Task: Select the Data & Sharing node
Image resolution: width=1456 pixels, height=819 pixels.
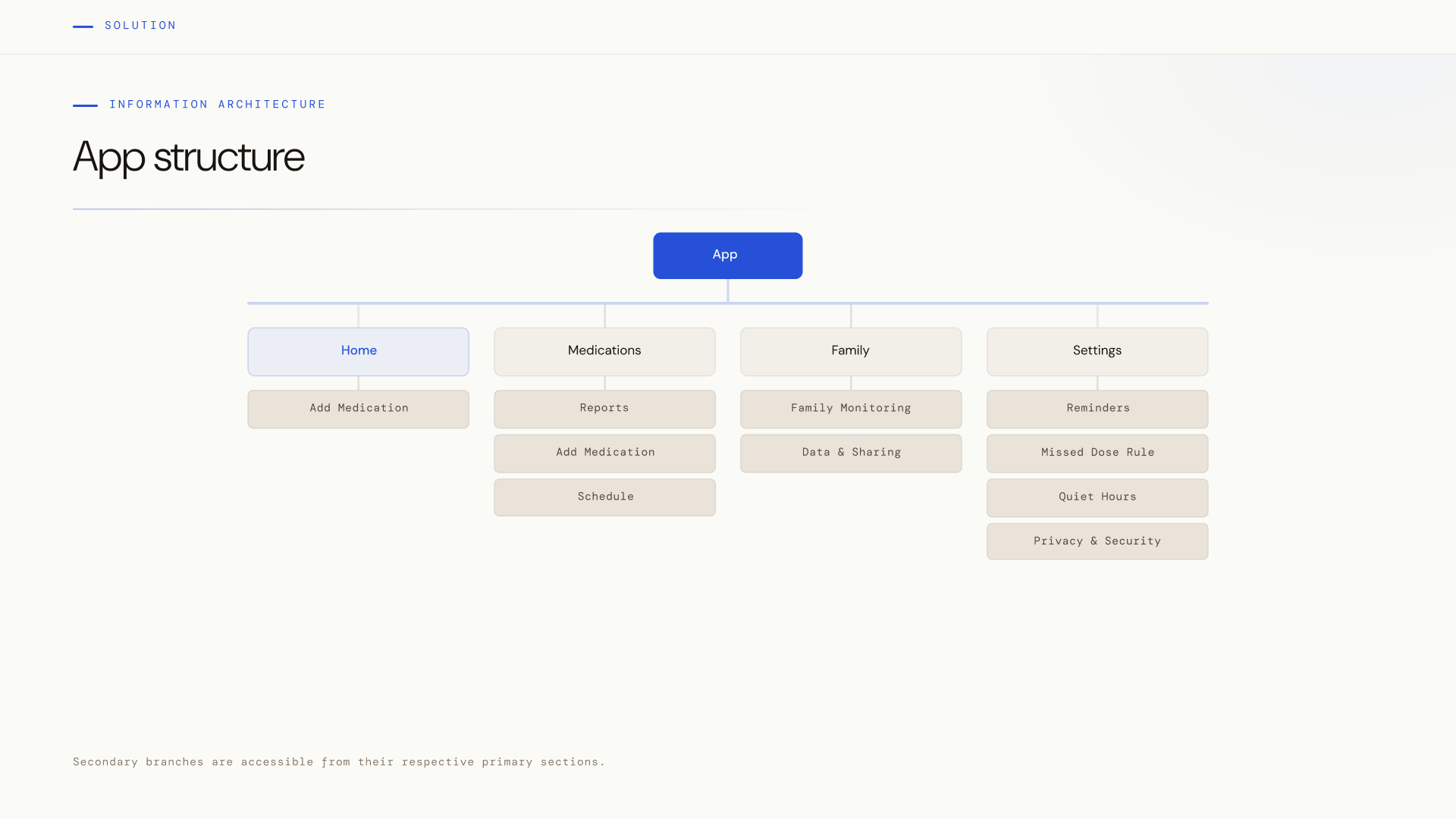Action: (x=850, y=453)
